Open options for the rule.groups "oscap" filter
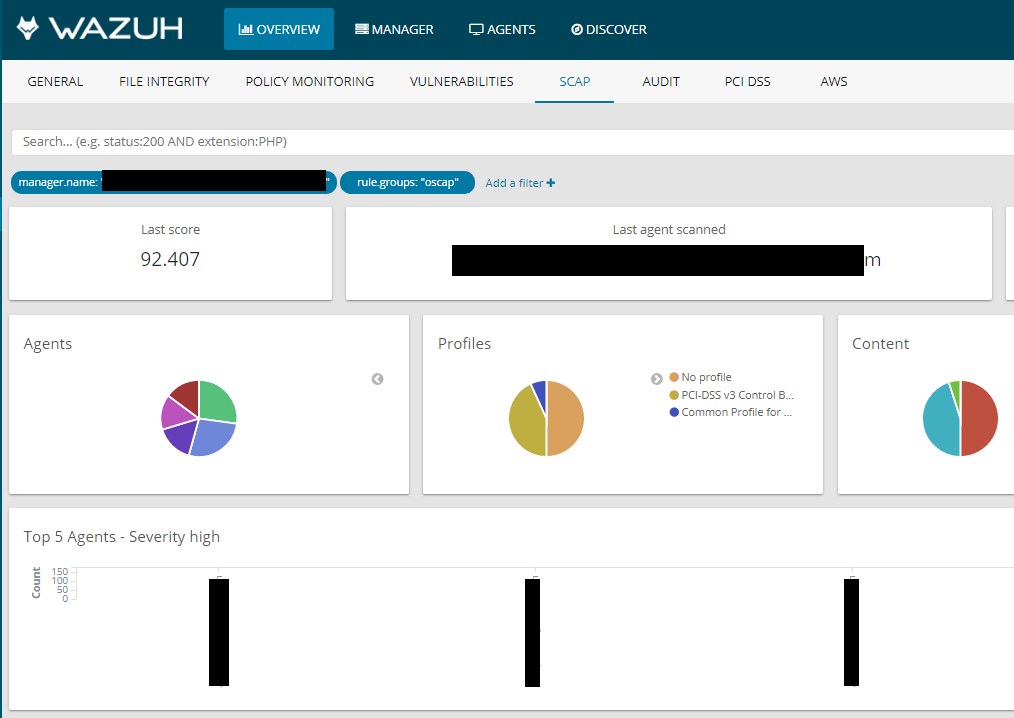Screen dimensions: 1014x718 tap(407, 182)
